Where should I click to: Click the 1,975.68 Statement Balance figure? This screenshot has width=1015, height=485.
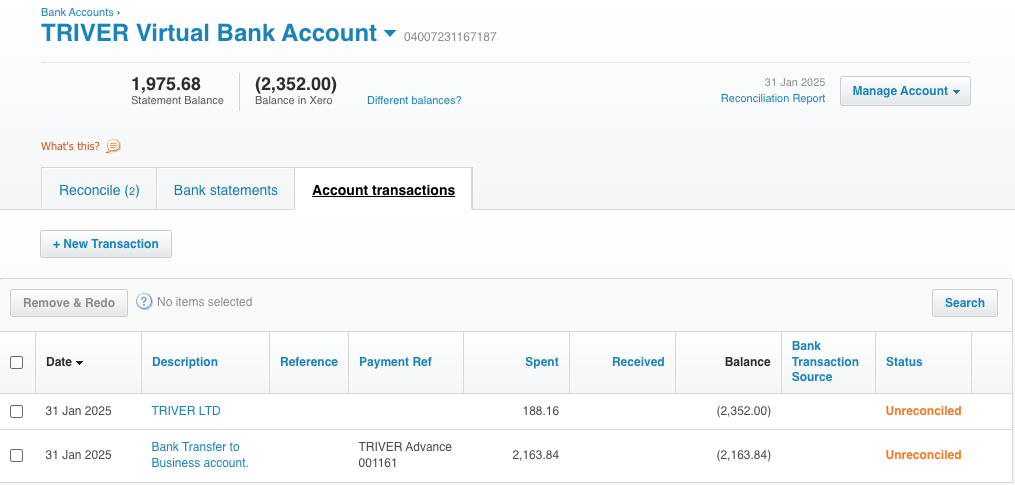click(166, 84)
